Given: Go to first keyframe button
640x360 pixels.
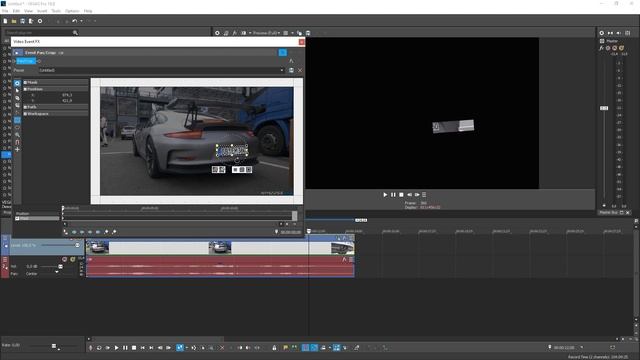Looking at the screenshot, I should click(74, 232).
